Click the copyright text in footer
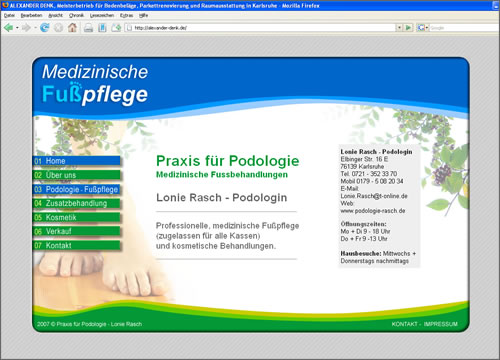Viewport: 500px width, 360px height. coord(89,324)
